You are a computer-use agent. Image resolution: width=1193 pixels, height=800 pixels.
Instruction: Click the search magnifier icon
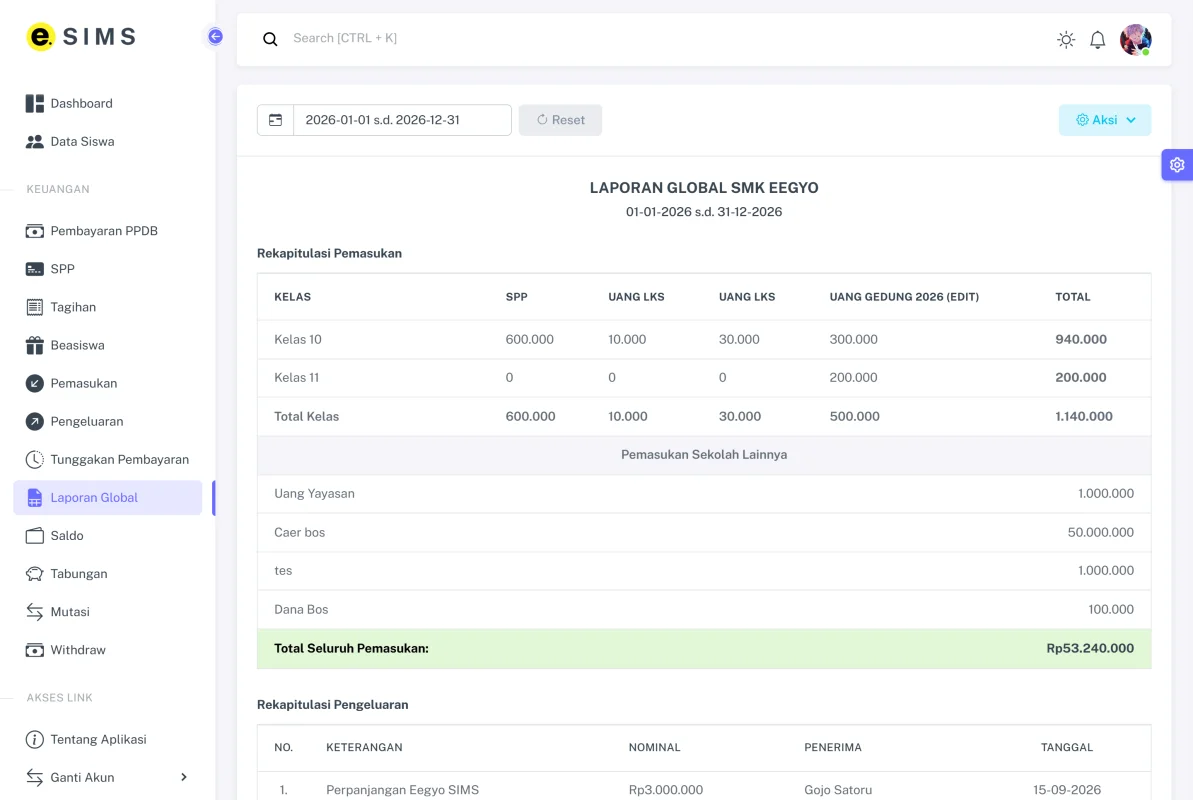pyautogui.click(x=270, y=39)
